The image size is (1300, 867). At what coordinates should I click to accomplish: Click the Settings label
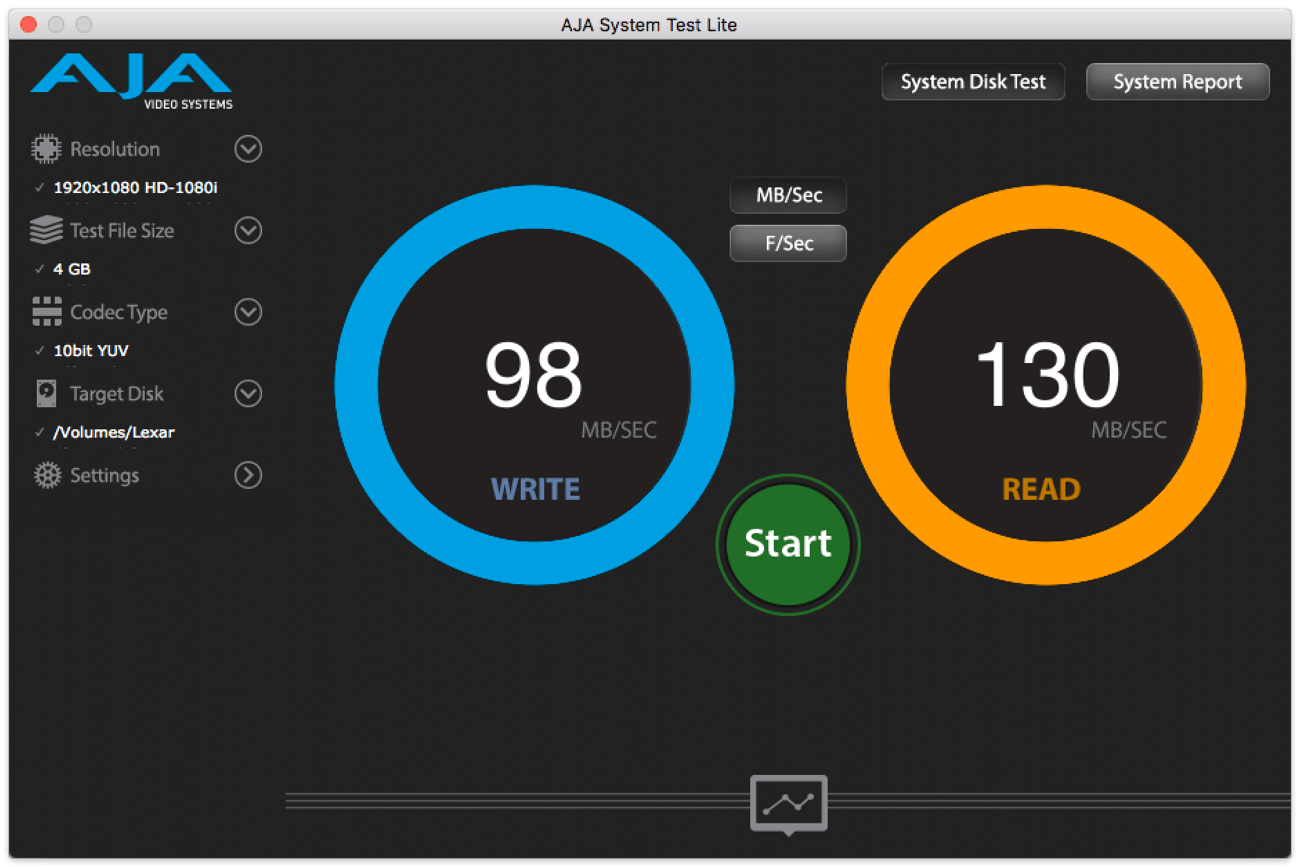tap(105, 475)
